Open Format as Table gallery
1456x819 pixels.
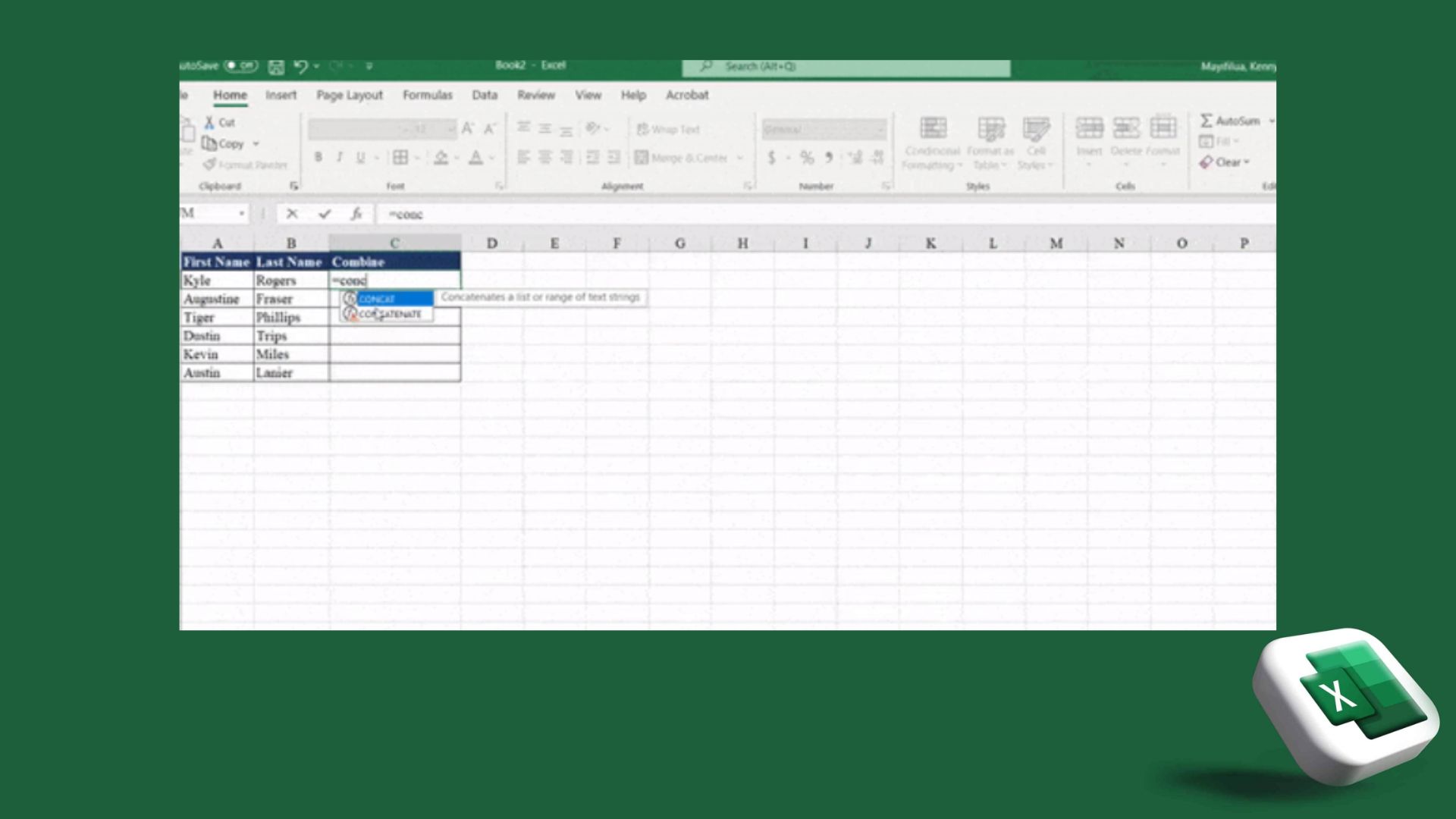tap(990, 143)
